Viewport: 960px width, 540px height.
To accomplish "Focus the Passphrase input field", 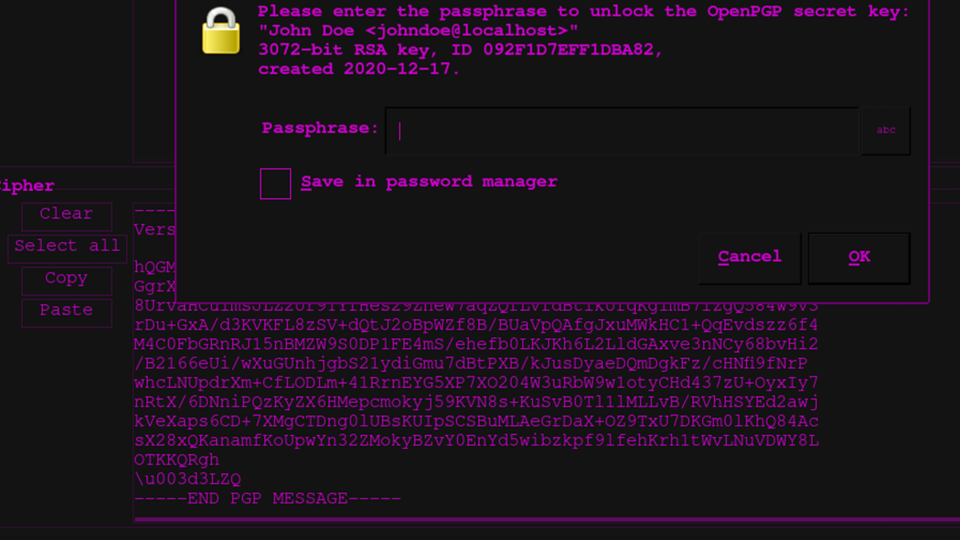I will (622, 131).
